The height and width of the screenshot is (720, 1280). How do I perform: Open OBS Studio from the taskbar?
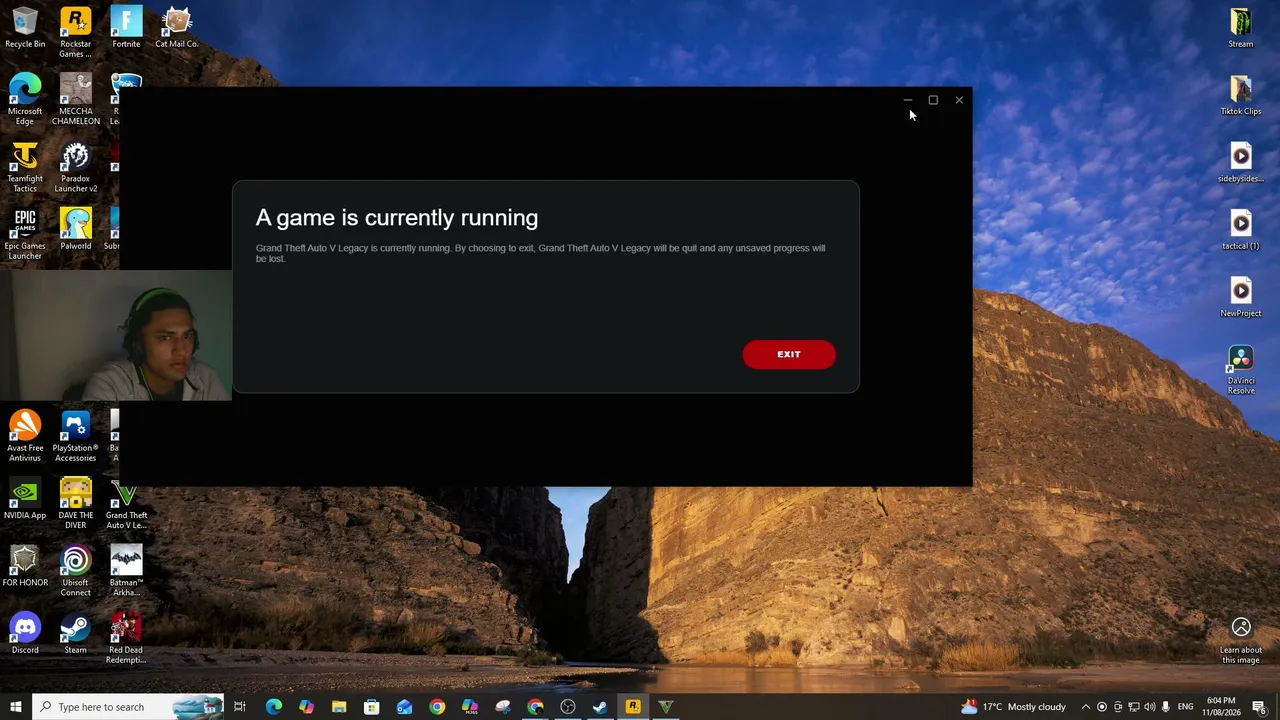click(568, 707)
